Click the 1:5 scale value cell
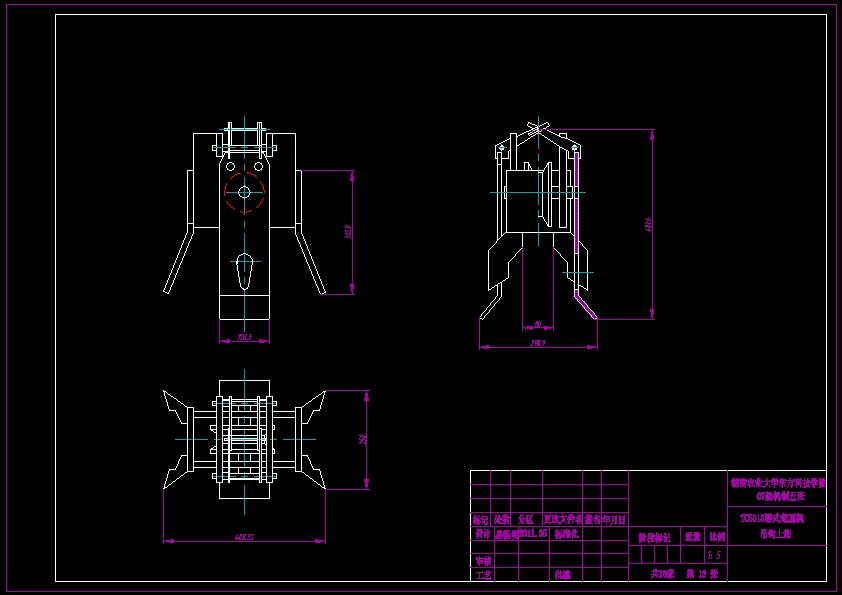The height and width of the screenshot is (595, 842). 714,555
